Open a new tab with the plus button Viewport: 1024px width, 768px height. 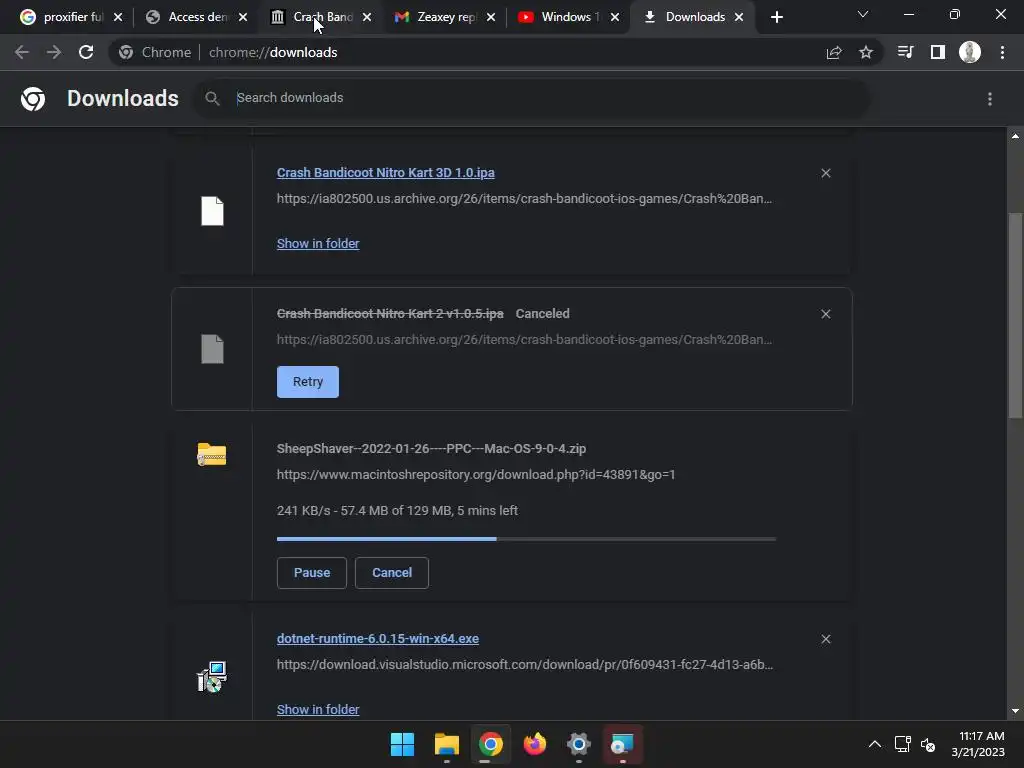(776, 17)
